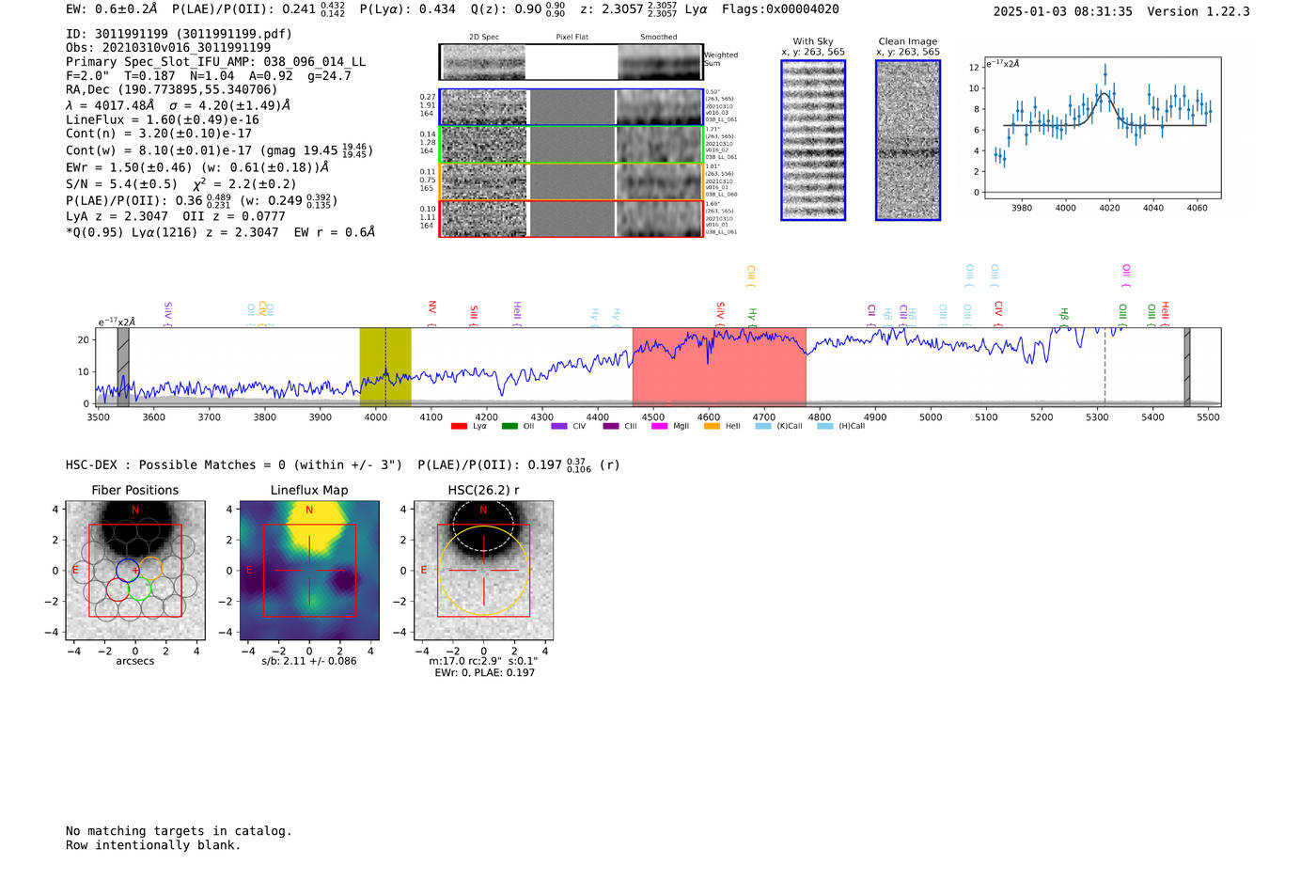Click the purple CII line label
The image size is (1316, 896).
point(871,313)
